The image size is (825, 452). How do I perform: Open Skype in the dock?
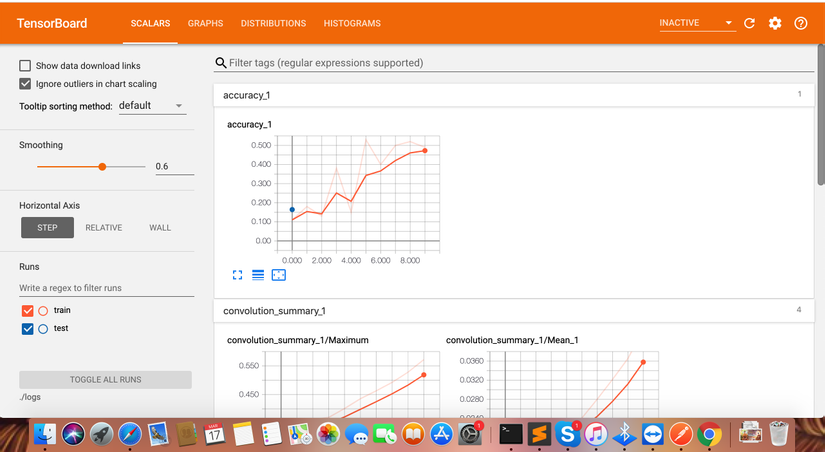[x=568, y=435]
